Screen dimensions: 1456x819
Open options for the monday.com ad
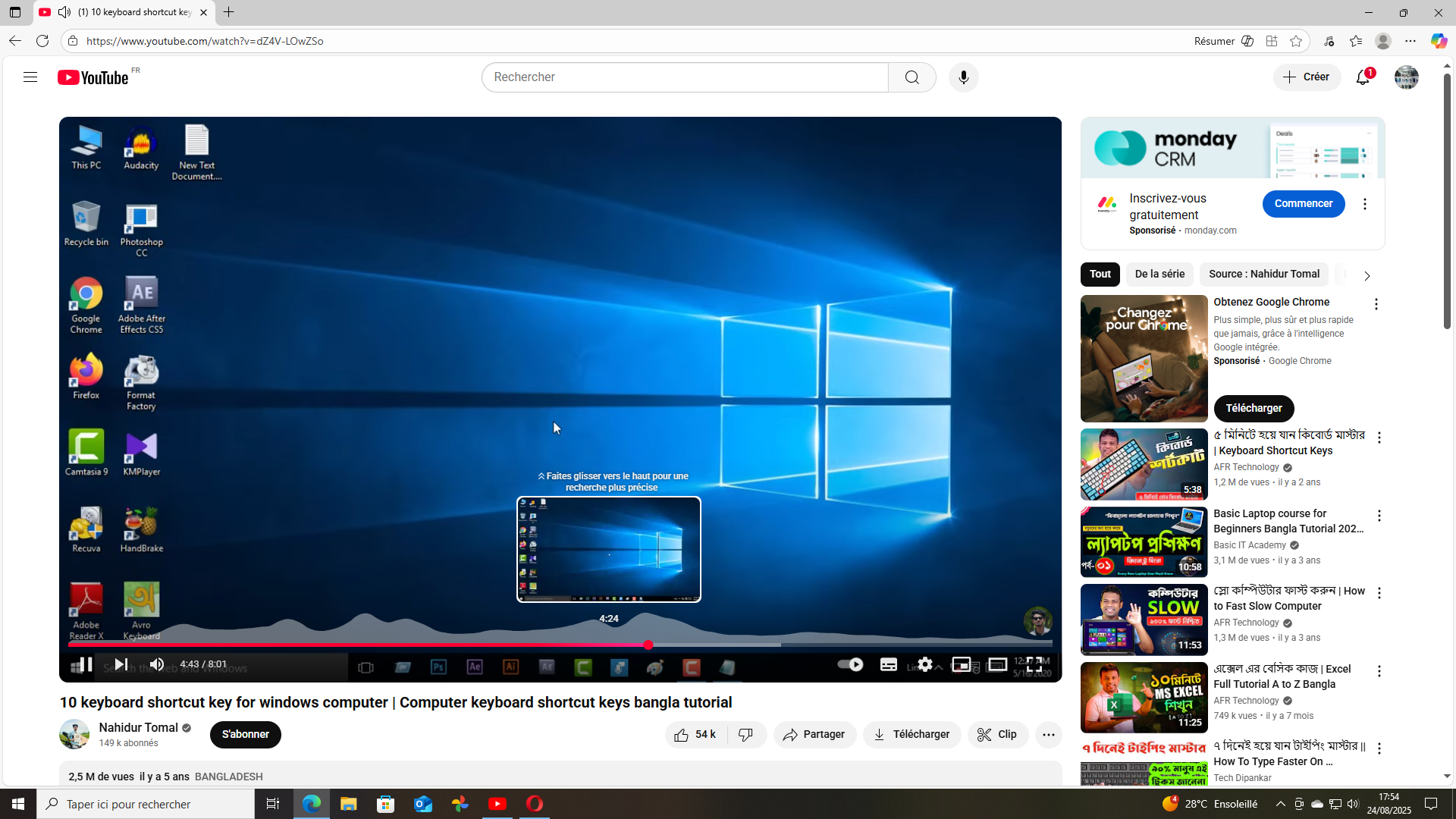[x=1365, y=204]
